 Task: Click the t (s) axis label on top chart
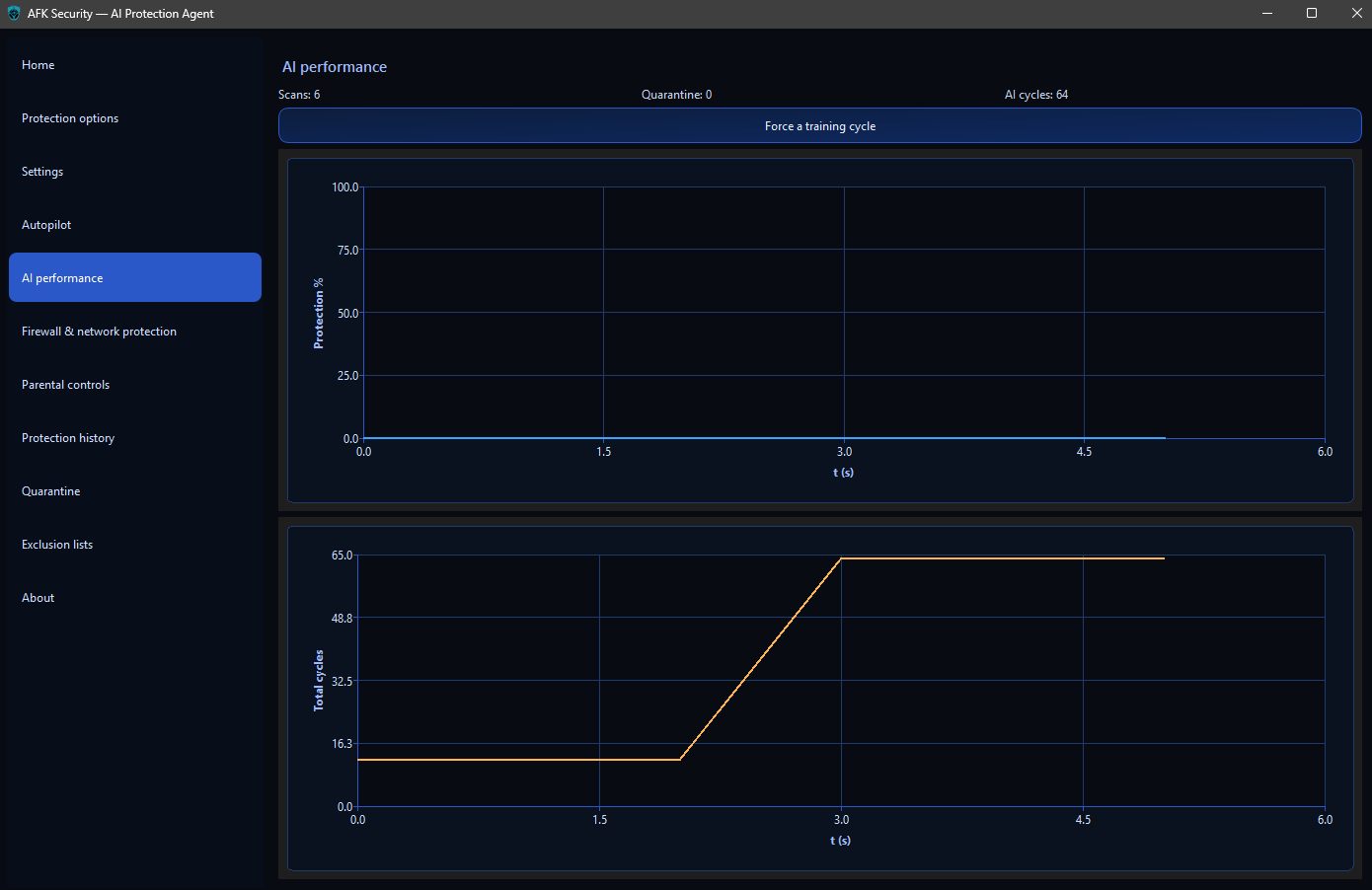pos(844,473)
